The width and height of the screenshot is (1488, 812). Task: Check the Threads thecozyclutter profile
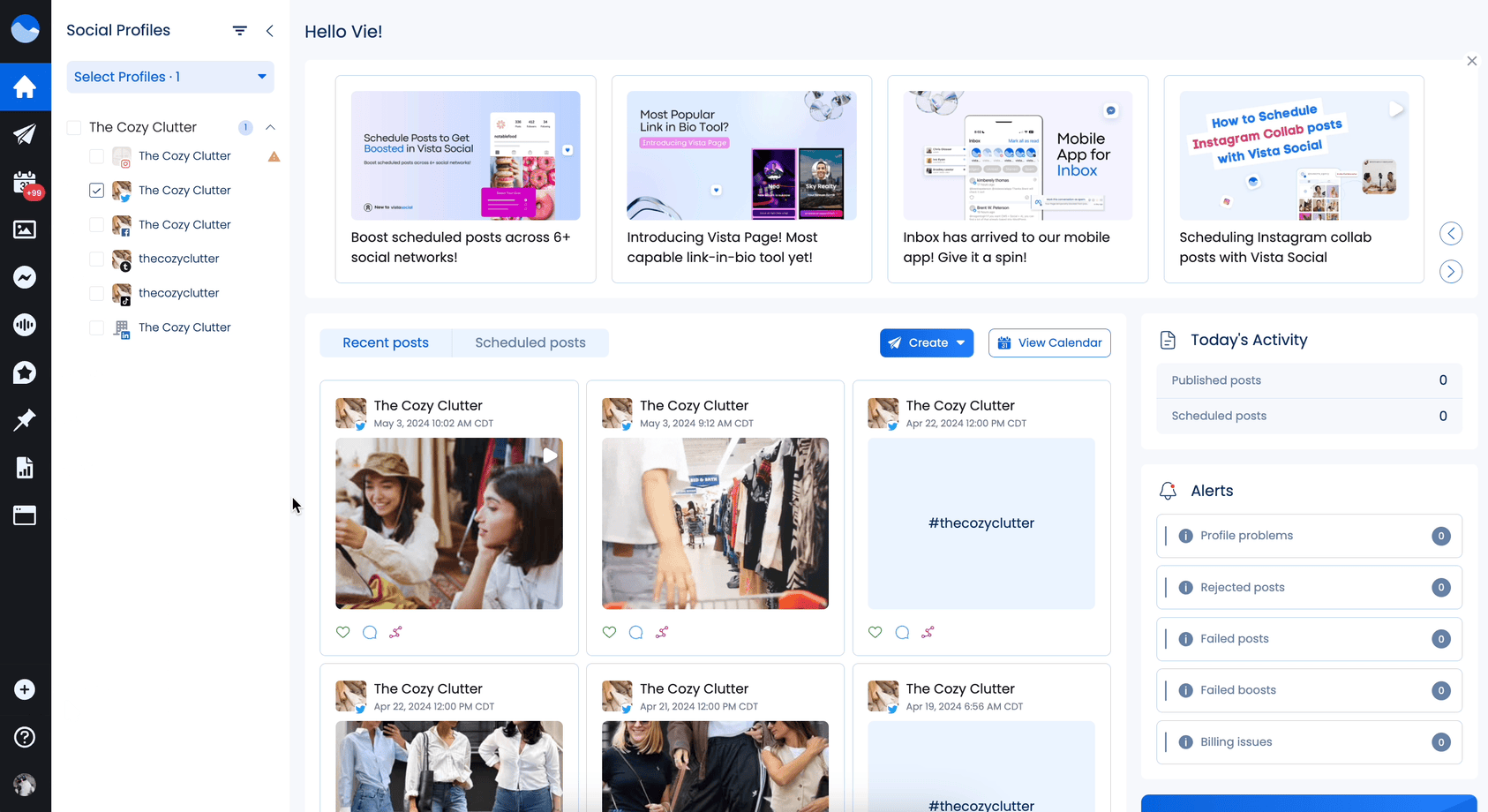pos(97,259)
